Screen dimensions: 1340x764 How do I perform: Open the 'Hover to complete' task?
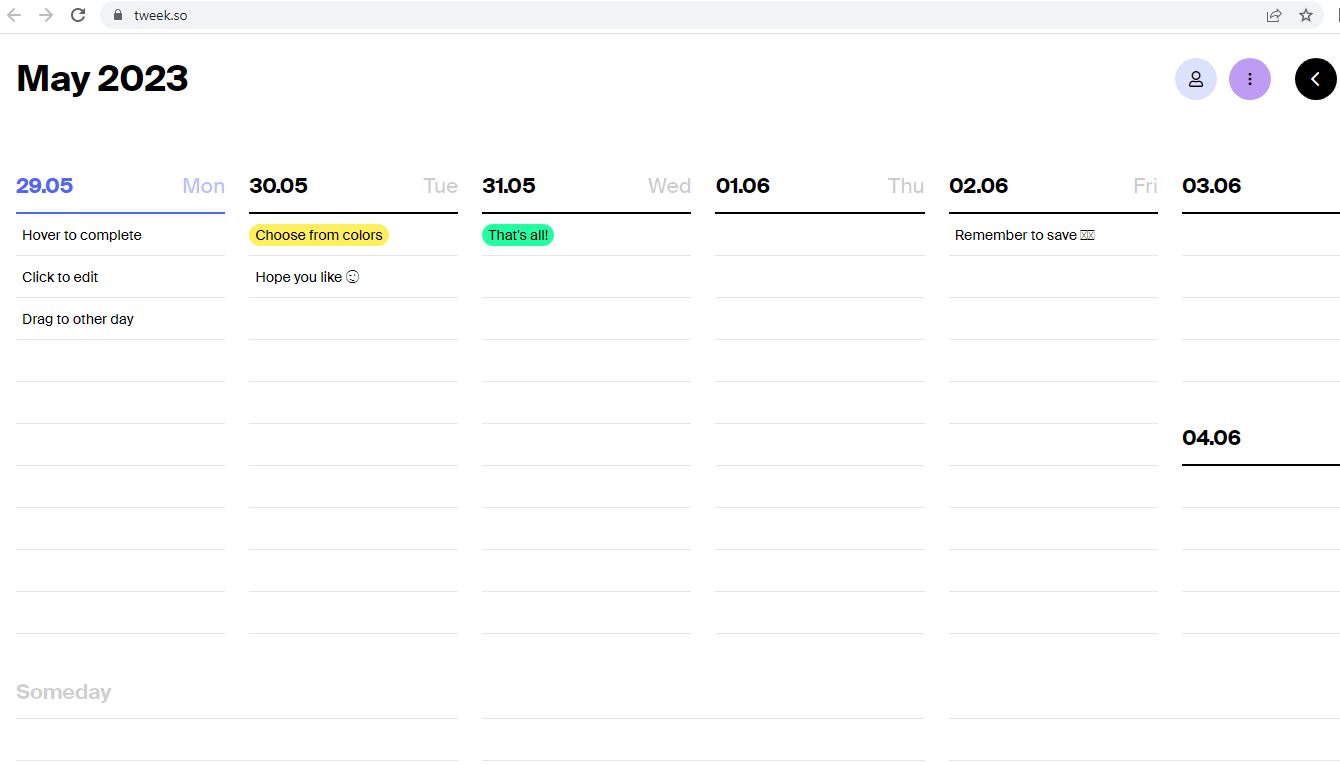click(x=82, y=235)
